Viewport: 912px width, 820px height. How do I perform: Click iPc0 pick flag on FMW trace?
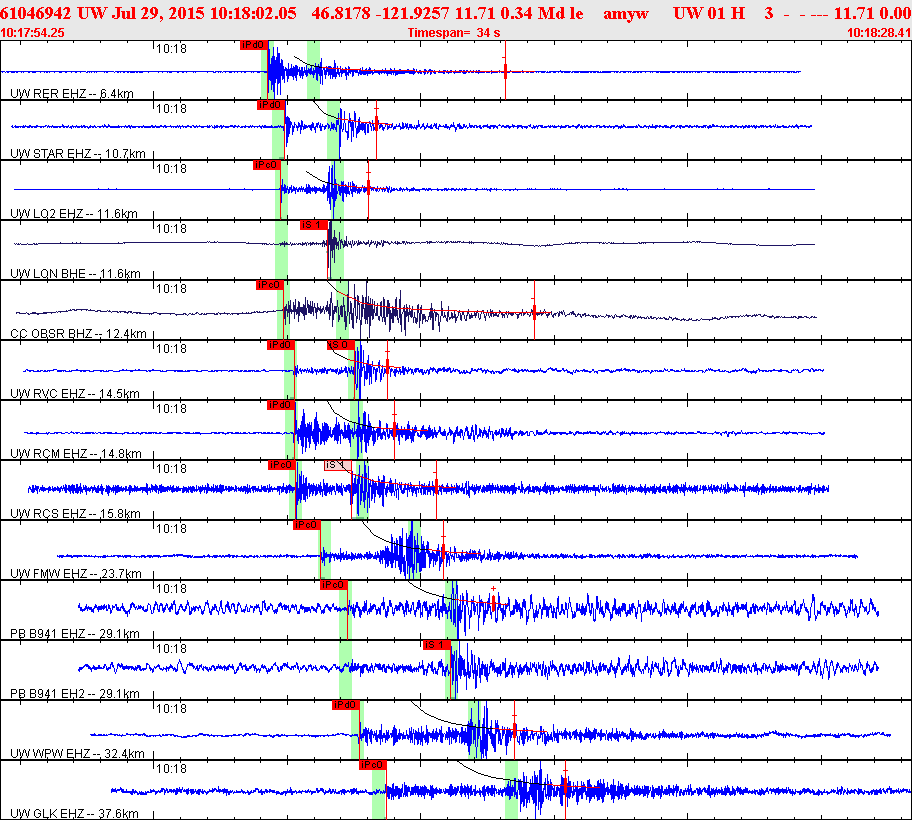pyautogui.click(x=306, y=525)
